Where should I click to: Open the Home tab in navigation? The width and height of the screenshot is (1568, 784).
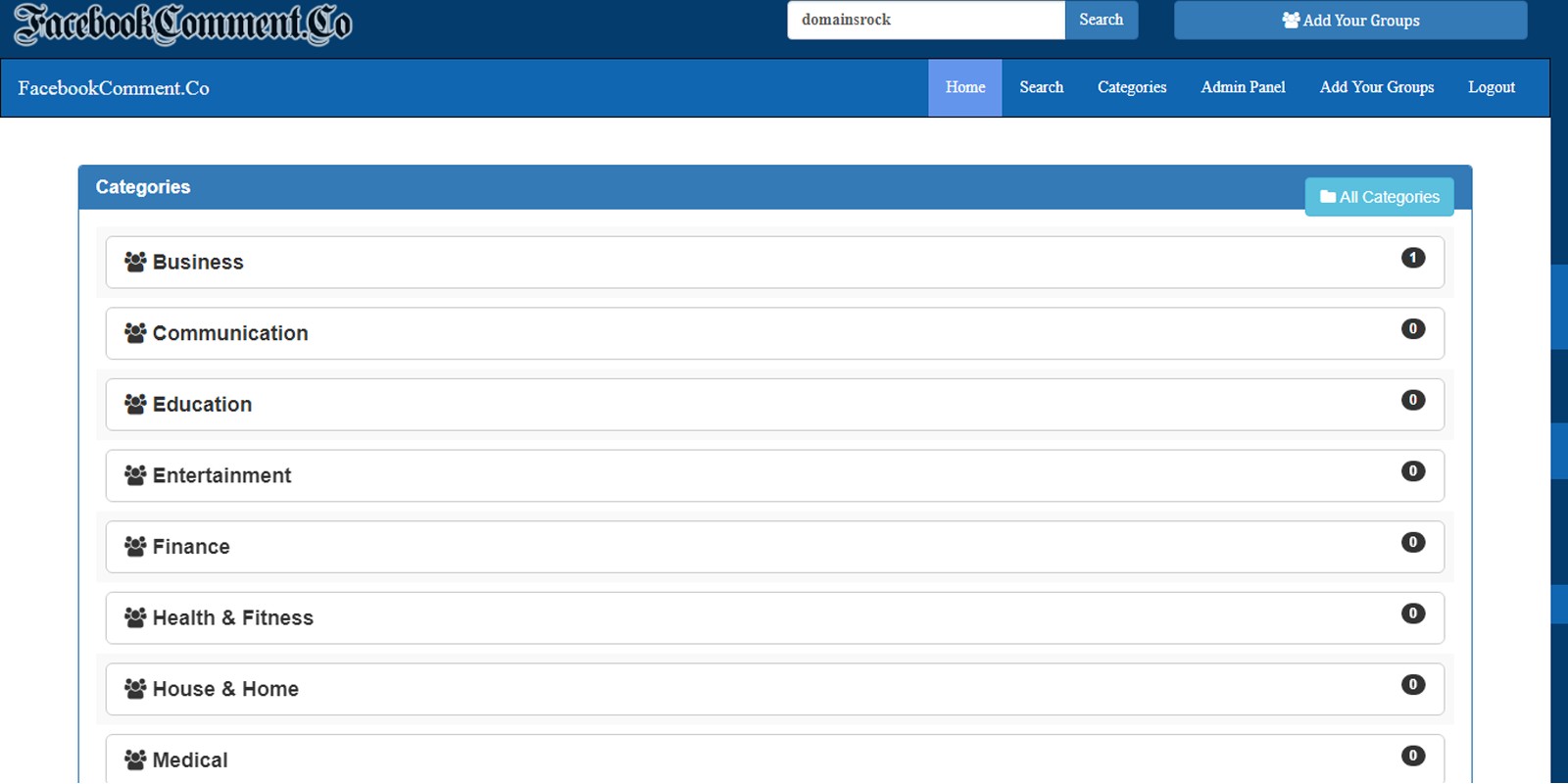coord(965,87)
